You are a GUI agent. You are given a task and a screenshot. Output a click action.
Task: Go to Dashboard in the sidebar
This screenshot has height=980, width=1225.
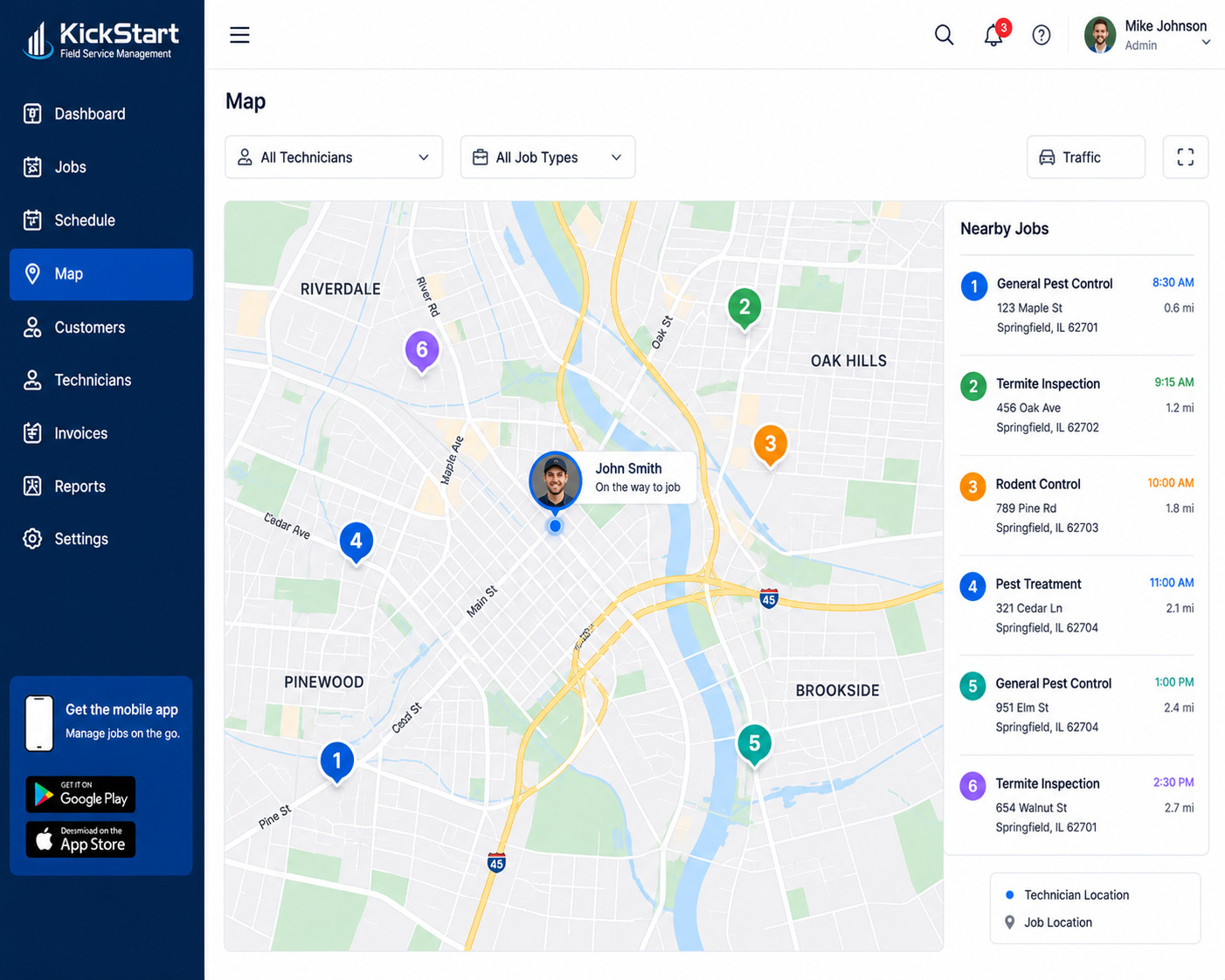[101, 114]
